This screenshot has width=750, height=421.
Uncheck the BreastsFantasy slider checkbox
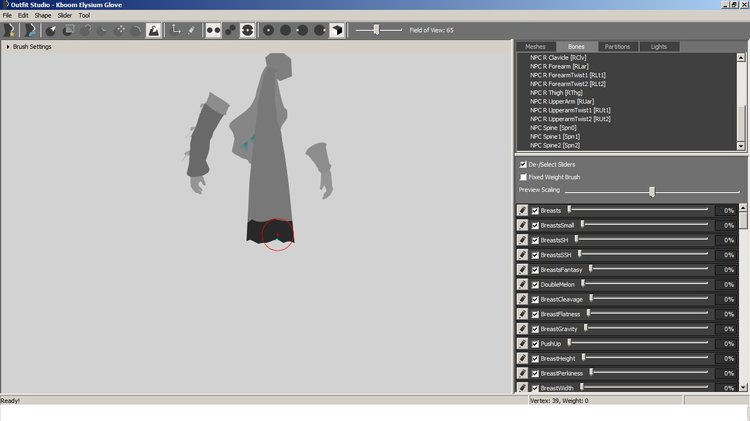point(535,270)
